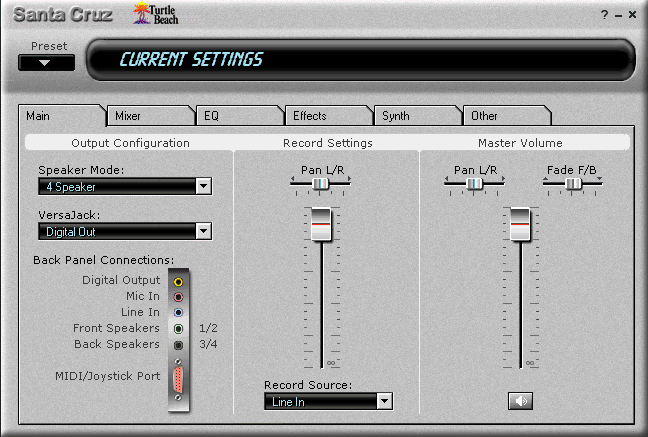
Task: Open the Record Source dropdown
Action: pos(384,401)
